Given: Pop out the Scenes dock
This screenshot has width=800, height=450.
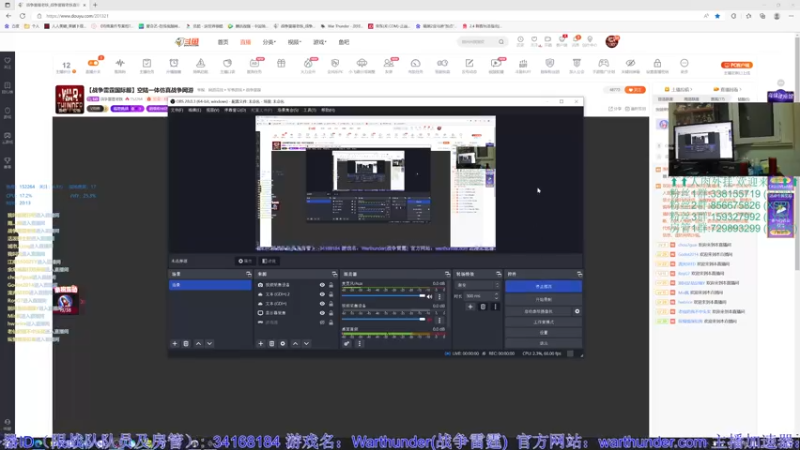Looking at the screenshot, I should [248, 274].
